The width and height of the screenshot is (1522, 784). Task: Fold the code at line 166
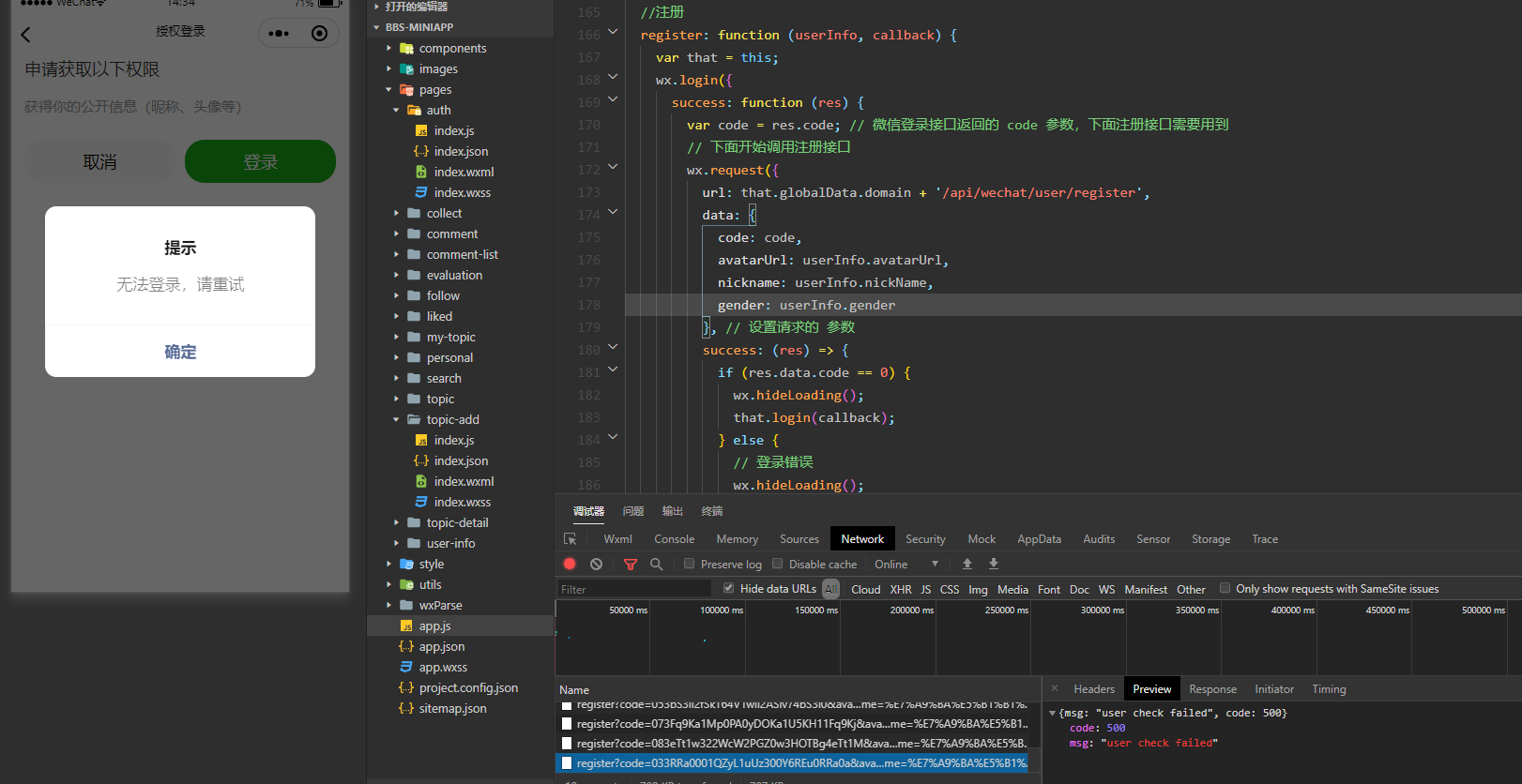(613, 33)
